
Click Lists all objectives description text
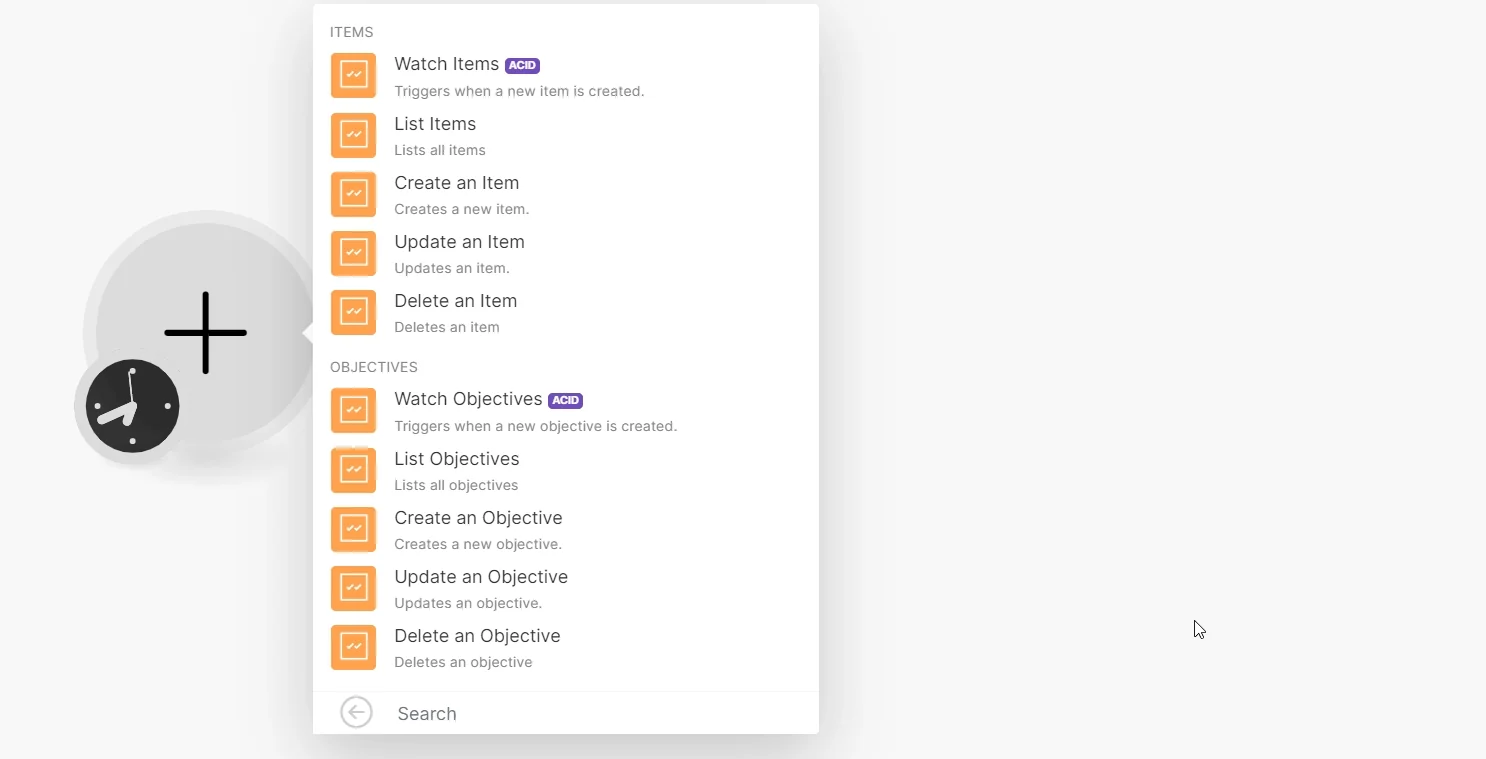coord(456,485)
